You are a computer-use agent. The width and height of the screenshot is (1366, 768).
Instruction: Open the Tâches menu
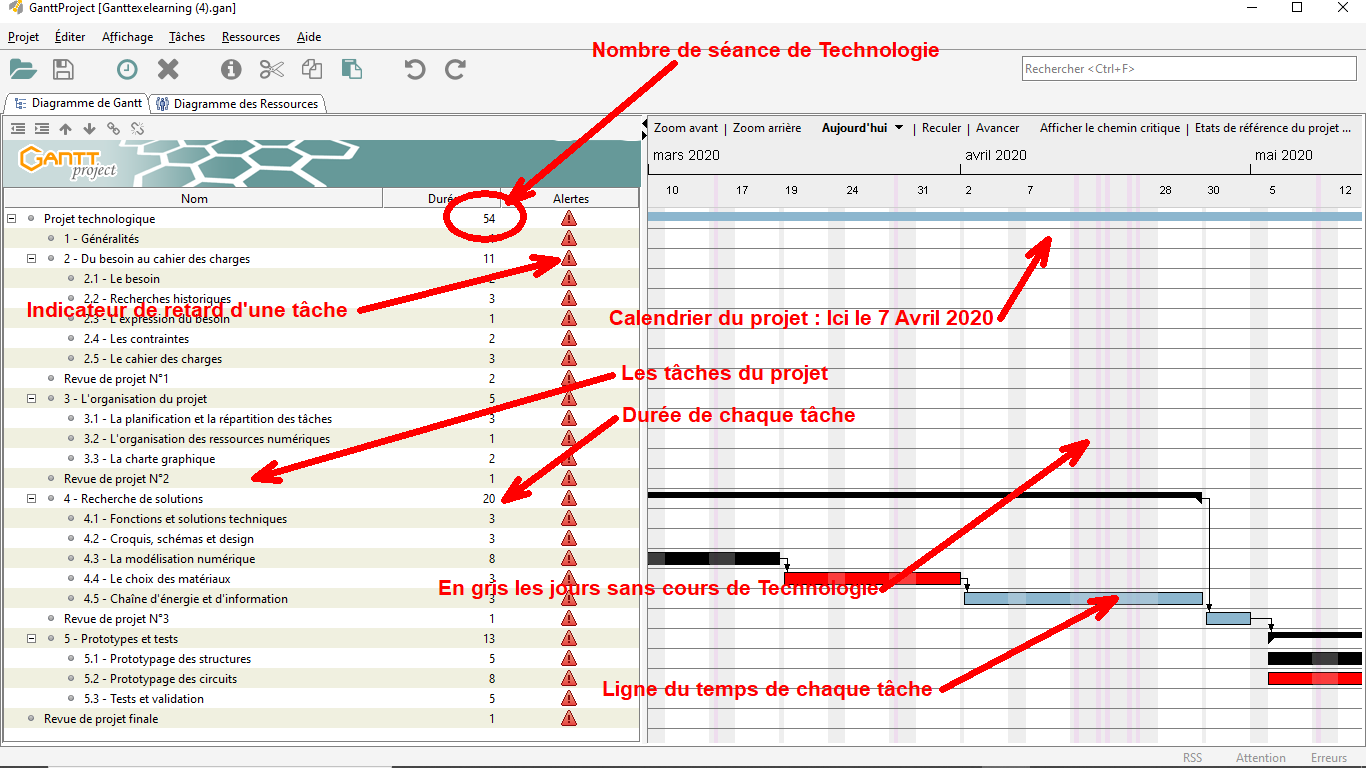coord(186,37)
